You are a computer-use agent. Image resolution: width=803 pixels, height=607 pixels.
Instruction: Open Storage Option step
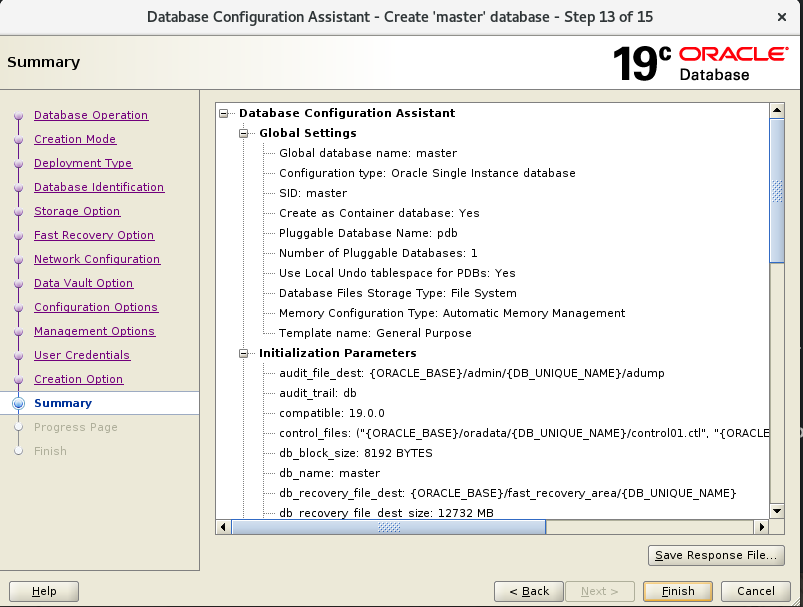click(x=77, y=212)
